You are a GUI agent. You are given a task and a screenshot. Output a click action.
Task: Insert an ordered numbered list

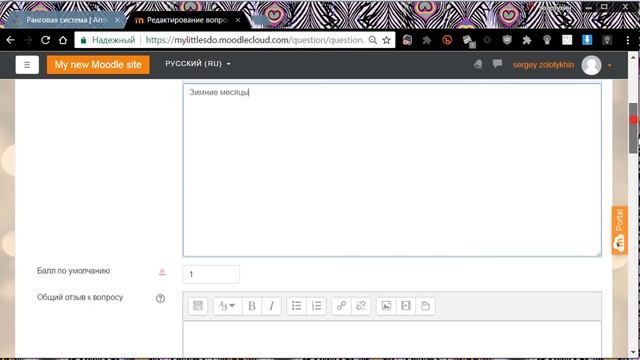coord(316,306)
